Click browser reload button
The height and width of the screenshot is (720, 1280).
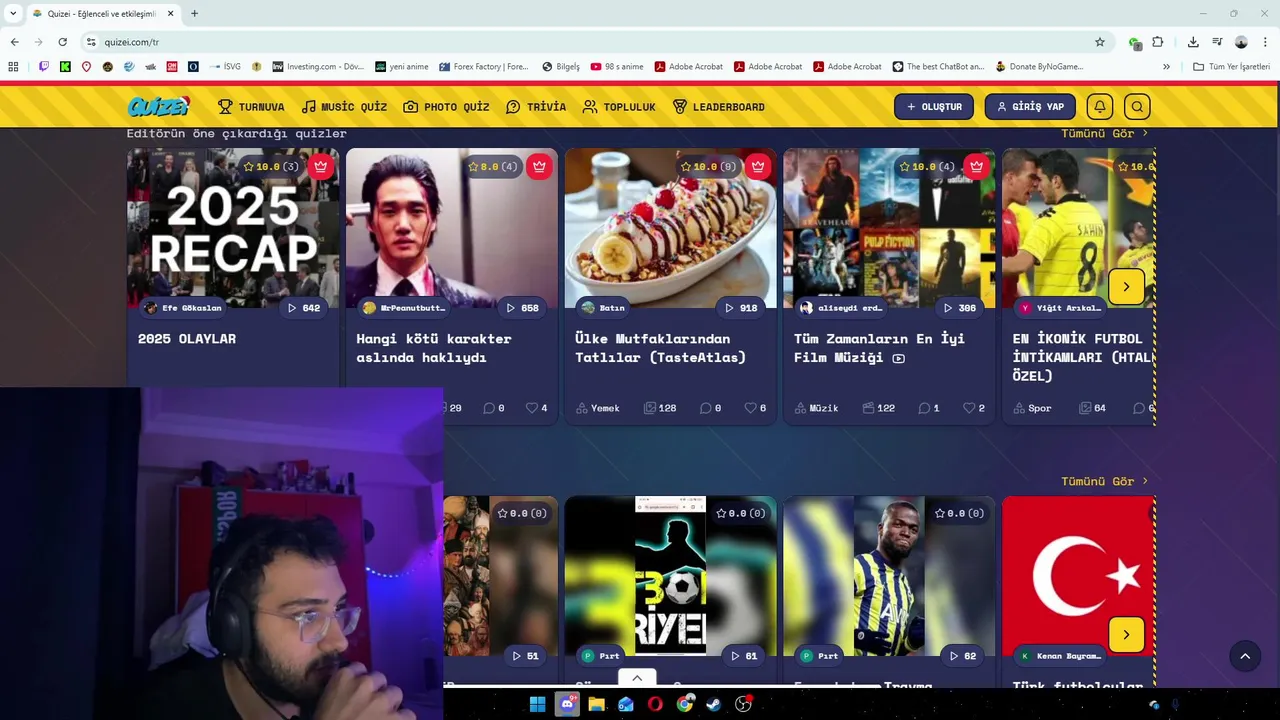point(62,42)
